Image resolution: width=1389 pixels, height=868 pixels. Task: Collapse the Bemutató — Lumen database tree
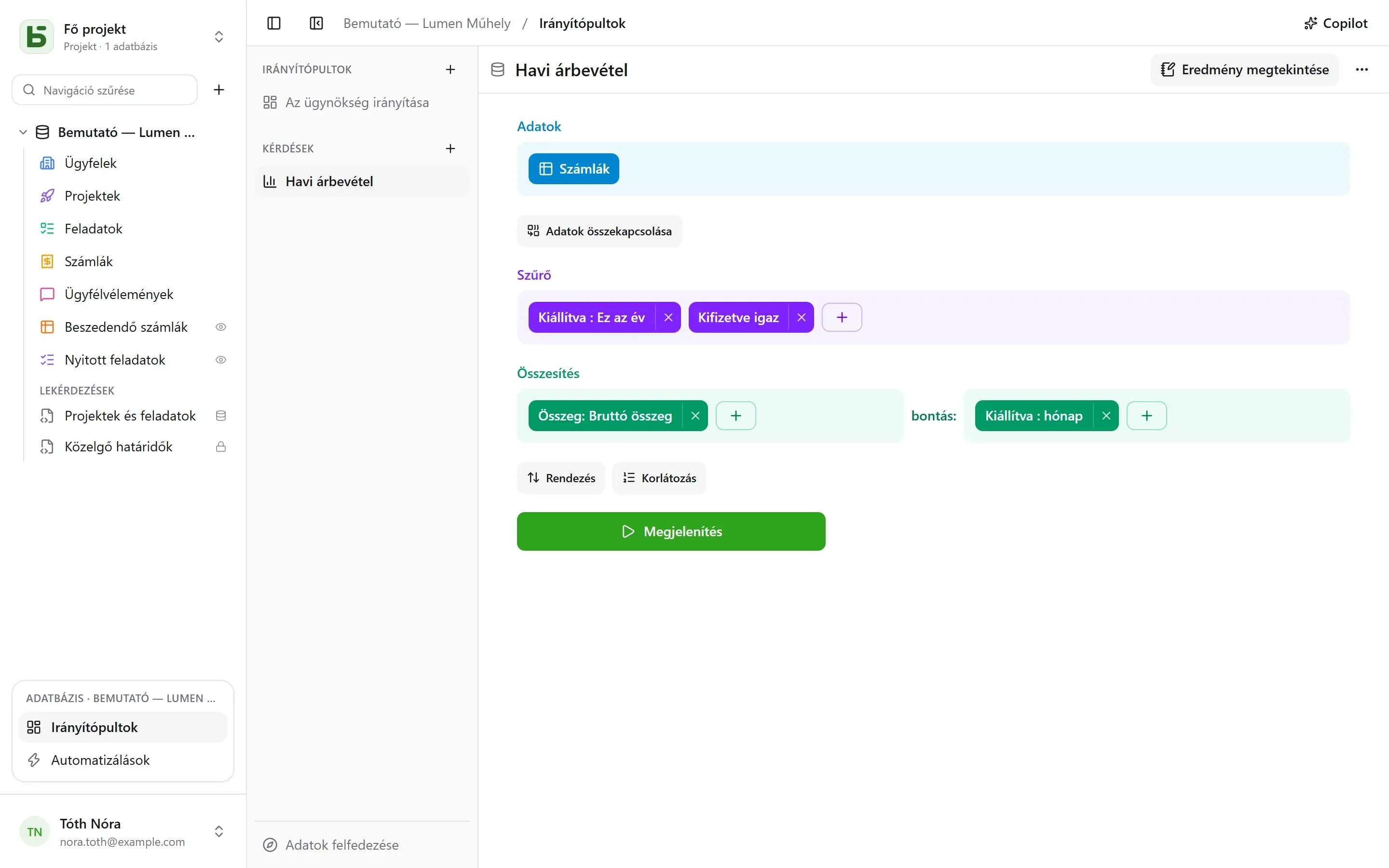point(23,132)
